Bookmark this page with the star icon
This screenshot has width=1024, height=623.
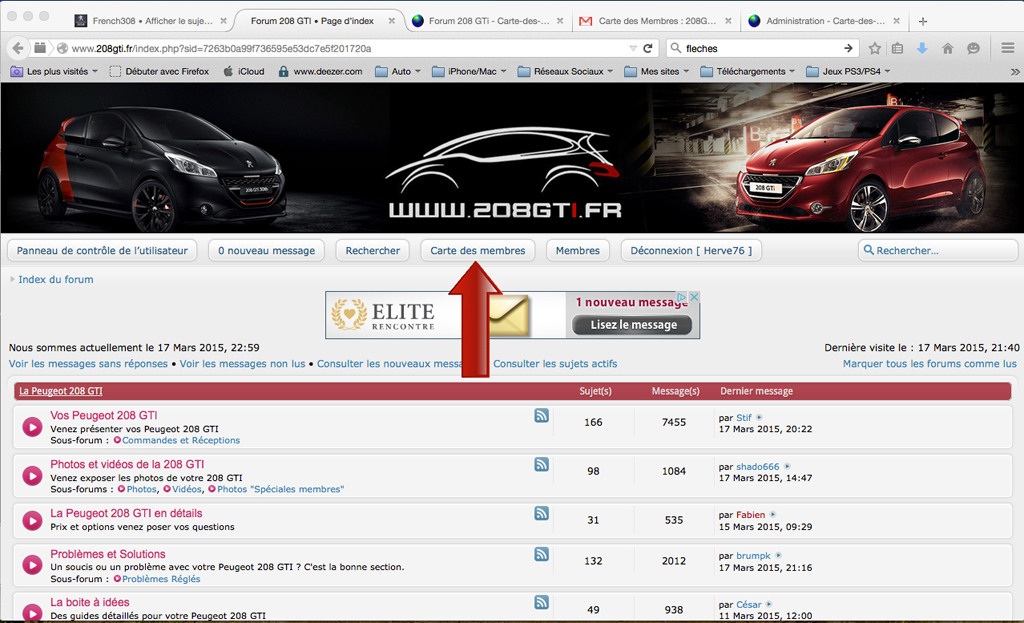pos(875,48)
